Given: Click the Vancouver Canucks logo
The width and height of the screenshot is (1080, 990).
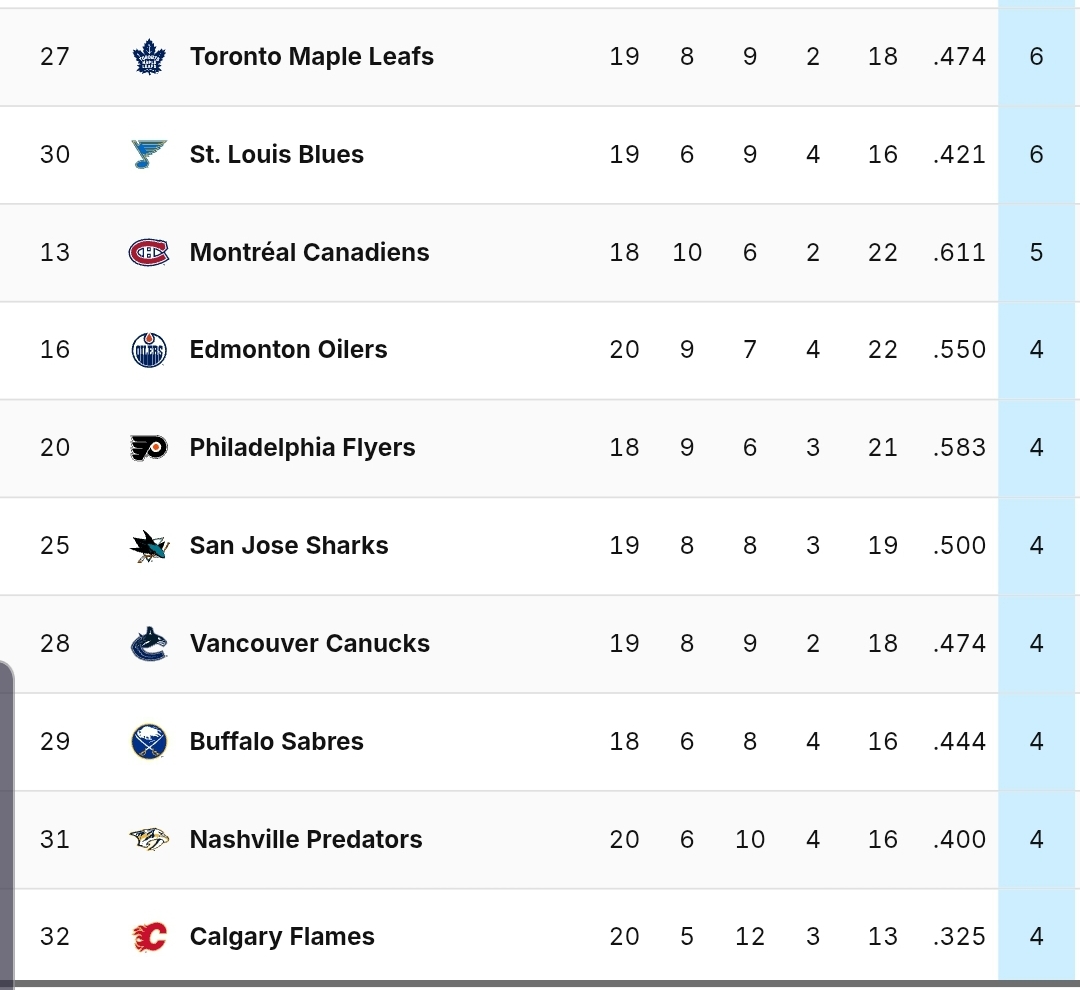Looking at the screenshot, I should point(149,643).
